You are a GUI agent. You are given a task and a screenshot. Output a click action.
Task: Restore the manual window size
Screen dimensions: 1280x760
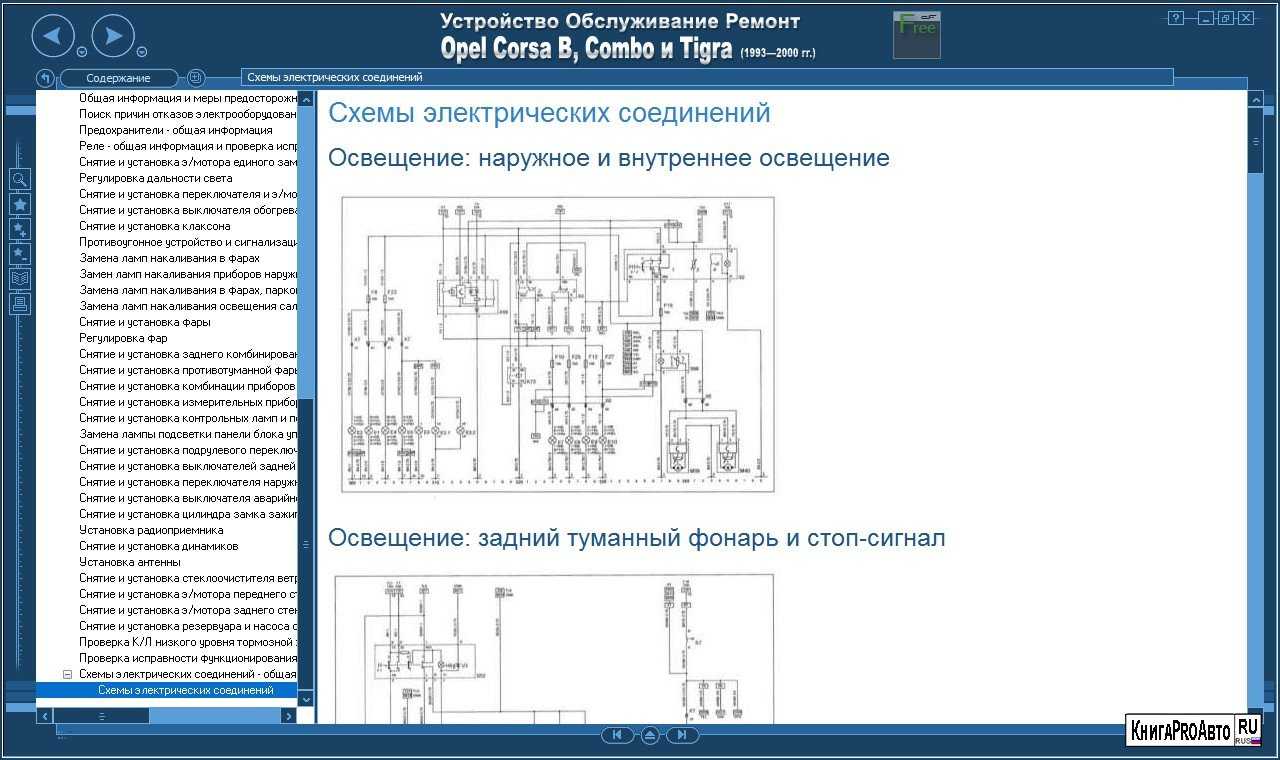pyautogui.click(x=1225, y=18)
